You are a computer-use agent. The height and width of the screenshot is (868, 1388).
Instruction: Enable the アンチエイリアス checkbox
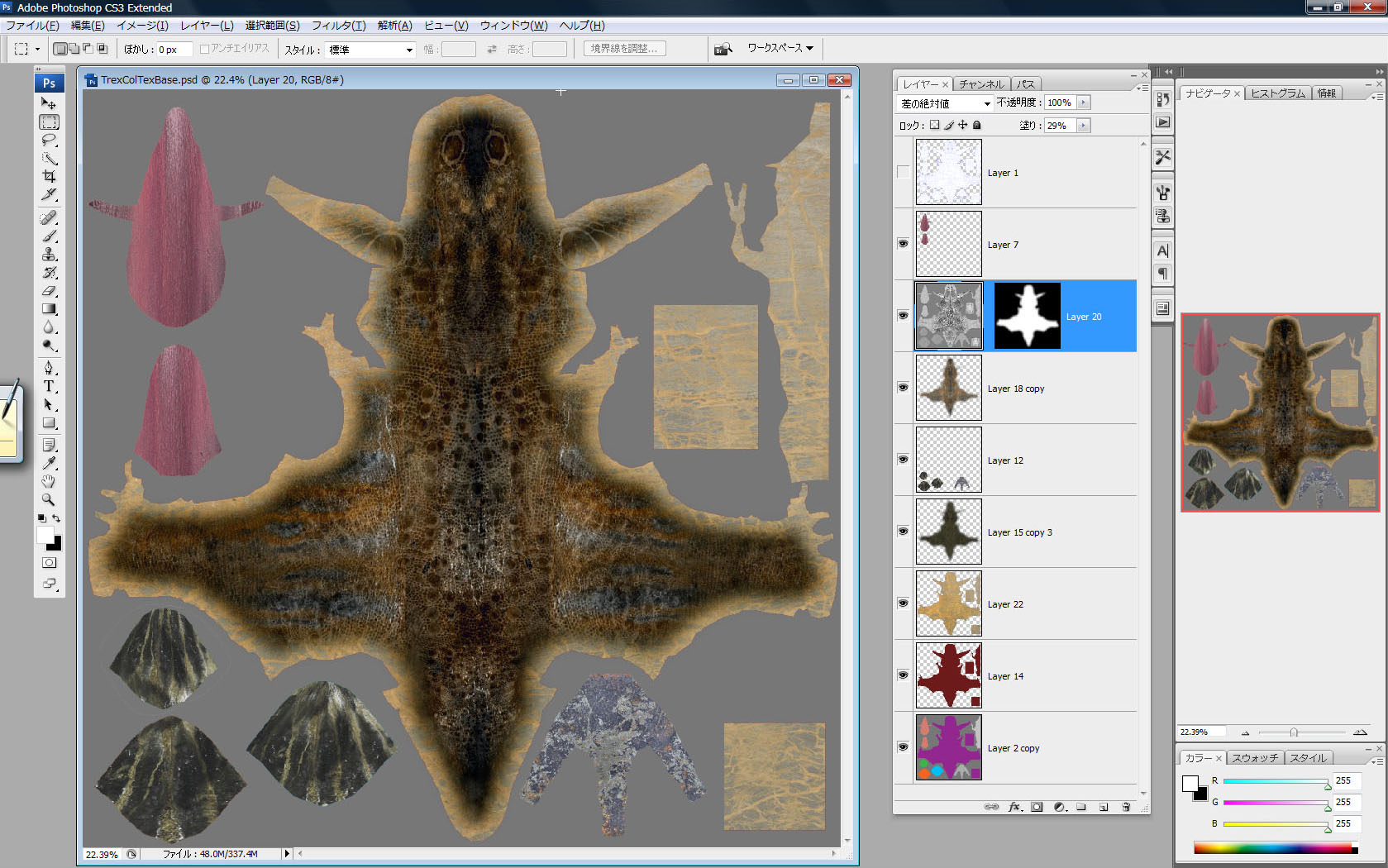coord(204,48)
